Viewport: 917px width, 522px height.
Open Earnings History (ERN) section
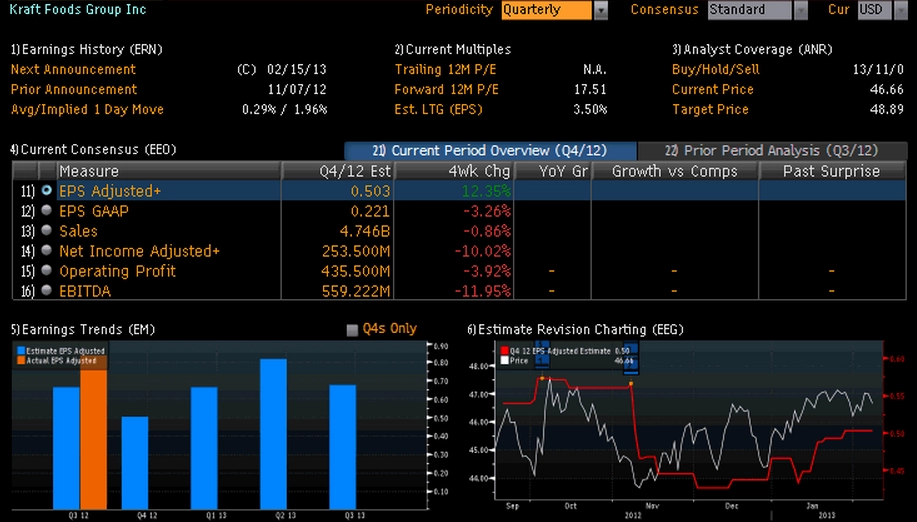[87, 50]
